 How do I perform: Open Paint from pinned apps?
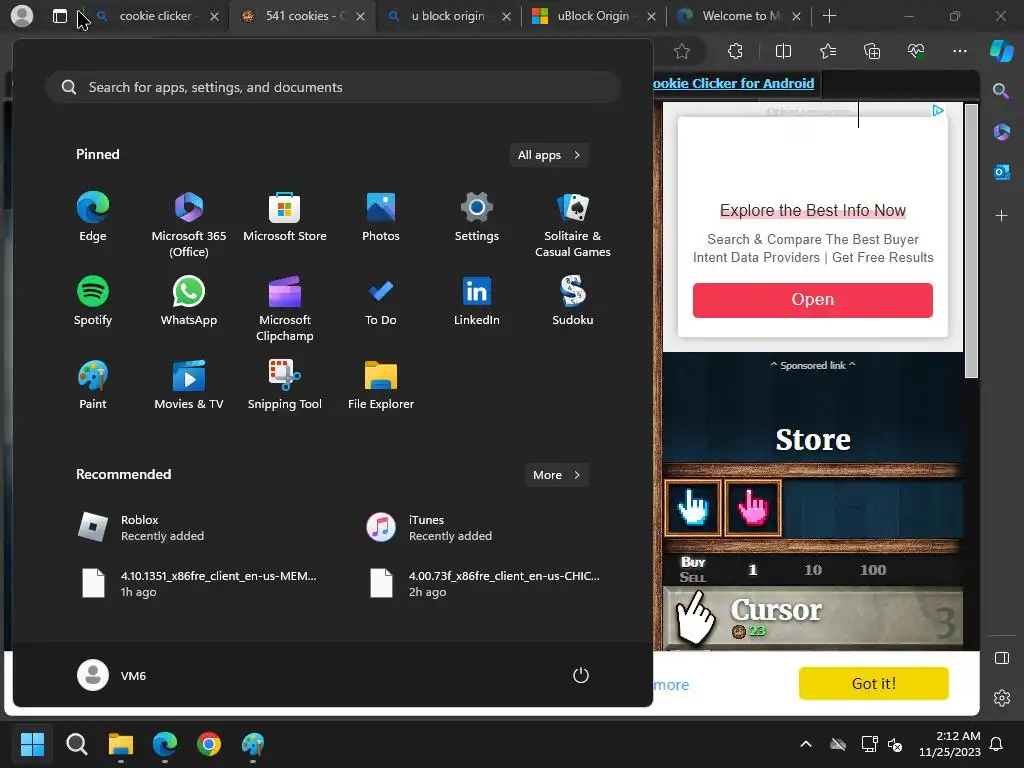point(93,385)
